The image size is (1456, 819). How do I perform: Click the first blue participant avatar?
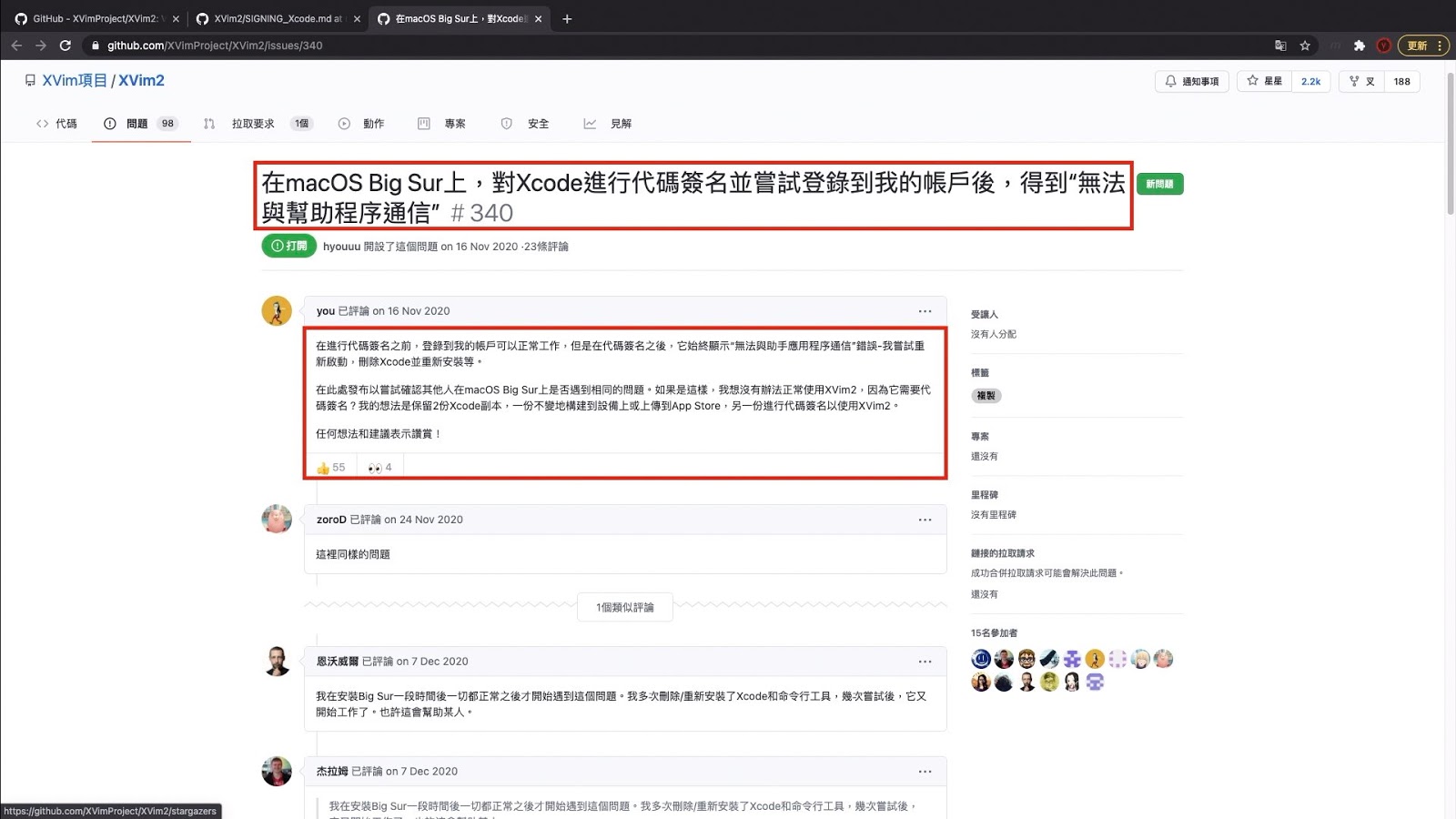981,659
